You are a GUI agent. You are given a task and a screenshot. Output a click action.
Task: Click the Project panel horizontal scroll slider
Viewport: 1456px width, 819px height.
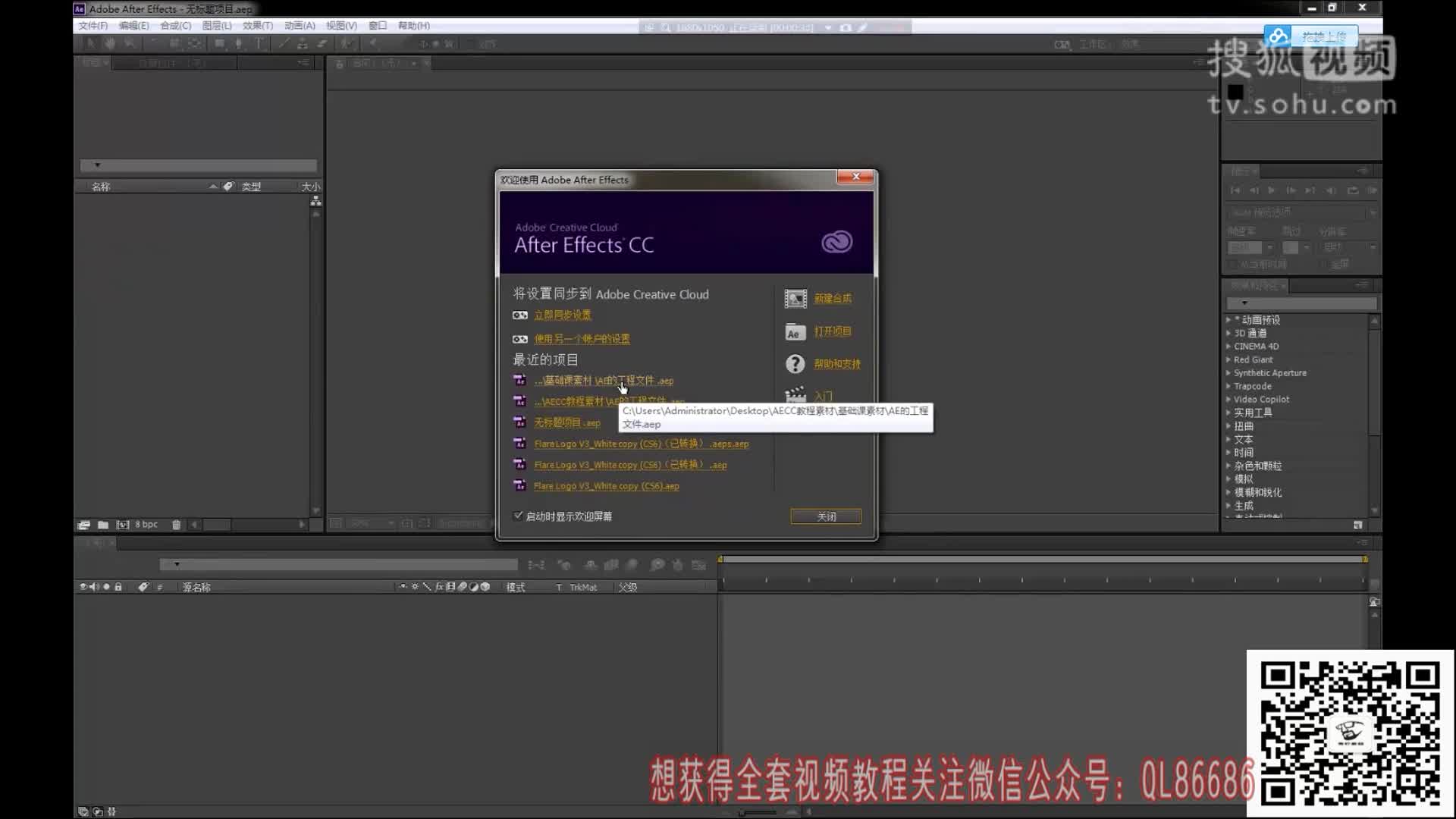(216, 525)
